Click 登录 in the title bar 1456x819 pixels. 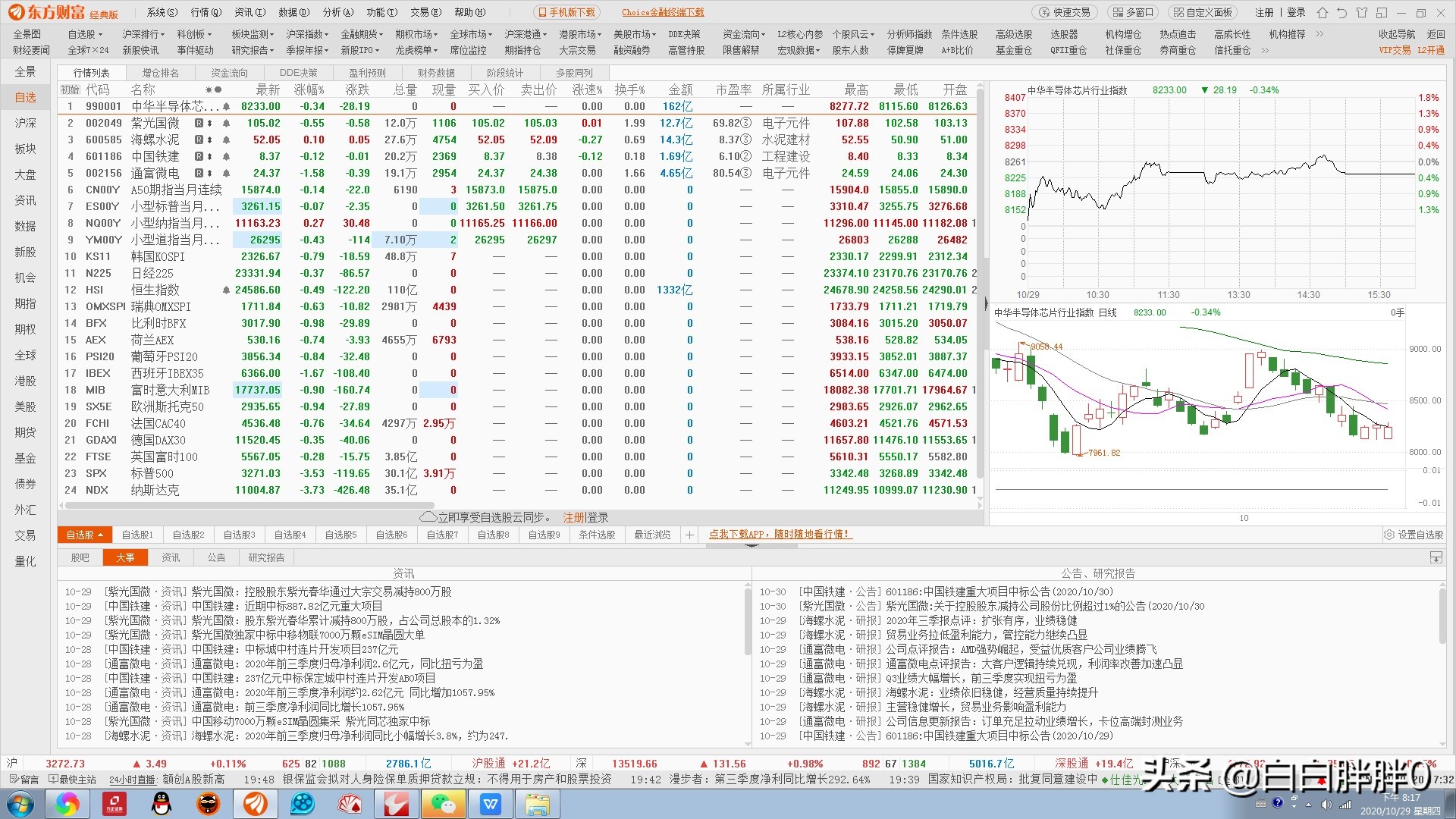point(1297,12)
